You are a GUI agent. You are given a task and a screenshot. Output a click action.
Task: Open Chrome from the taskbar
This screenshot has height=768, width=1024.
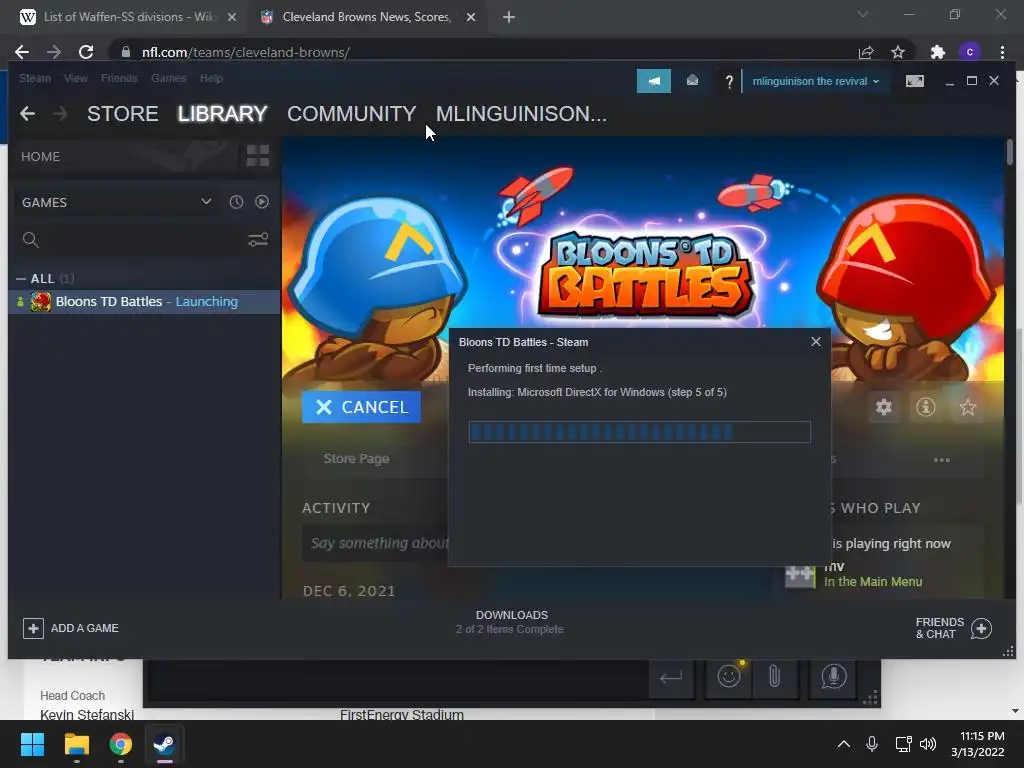121,744
